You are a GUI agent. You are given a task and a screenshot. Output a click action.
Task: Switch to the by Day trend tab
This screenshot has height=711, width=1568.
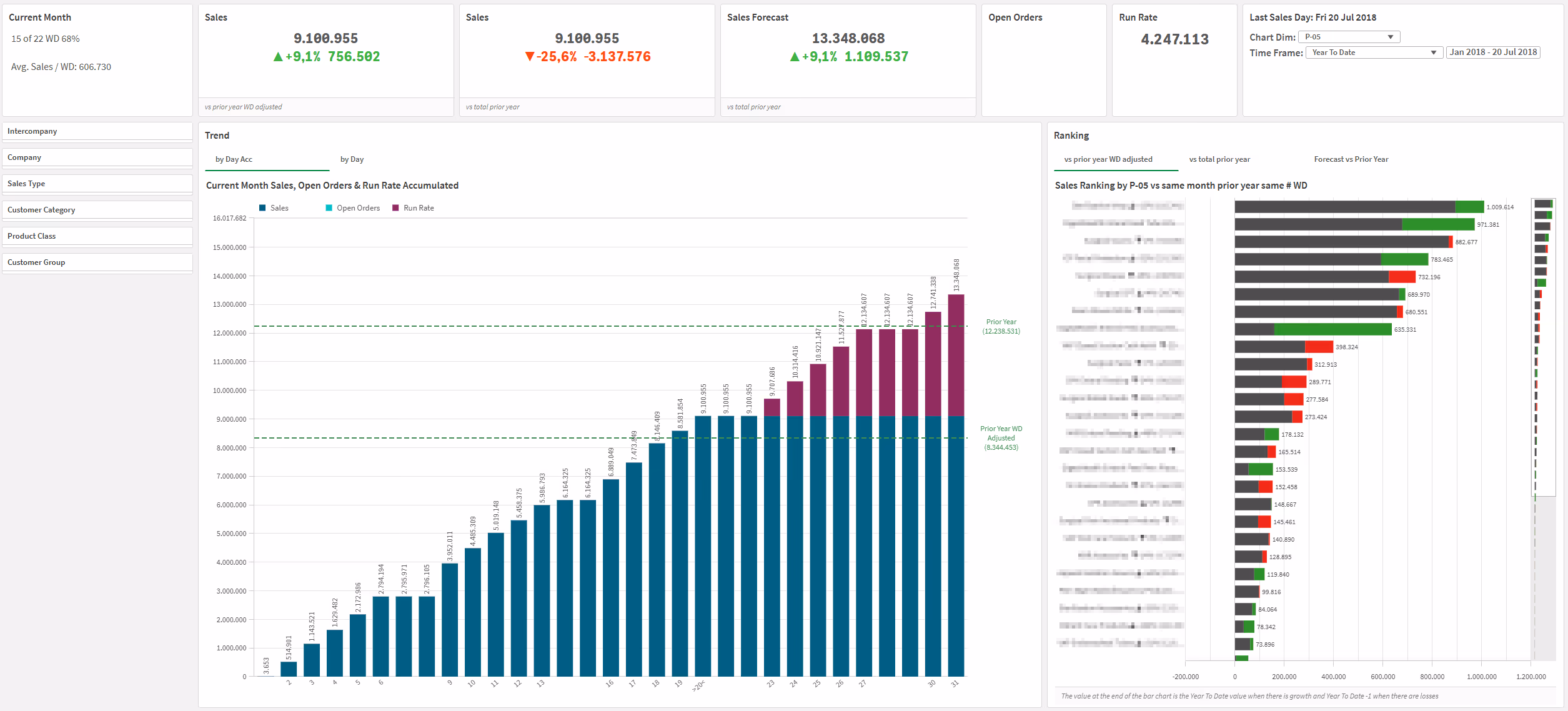[x=352, y=159]
